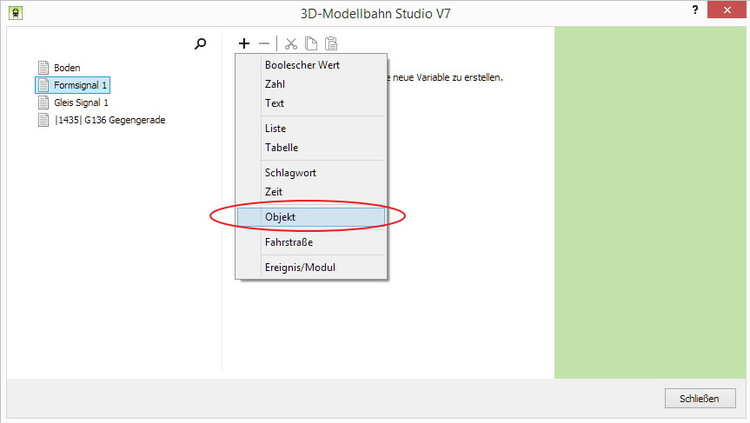Click the app train icon in title bar
Image resolution: width=750 pixels, height=423 pixels.
pos(16,13)
